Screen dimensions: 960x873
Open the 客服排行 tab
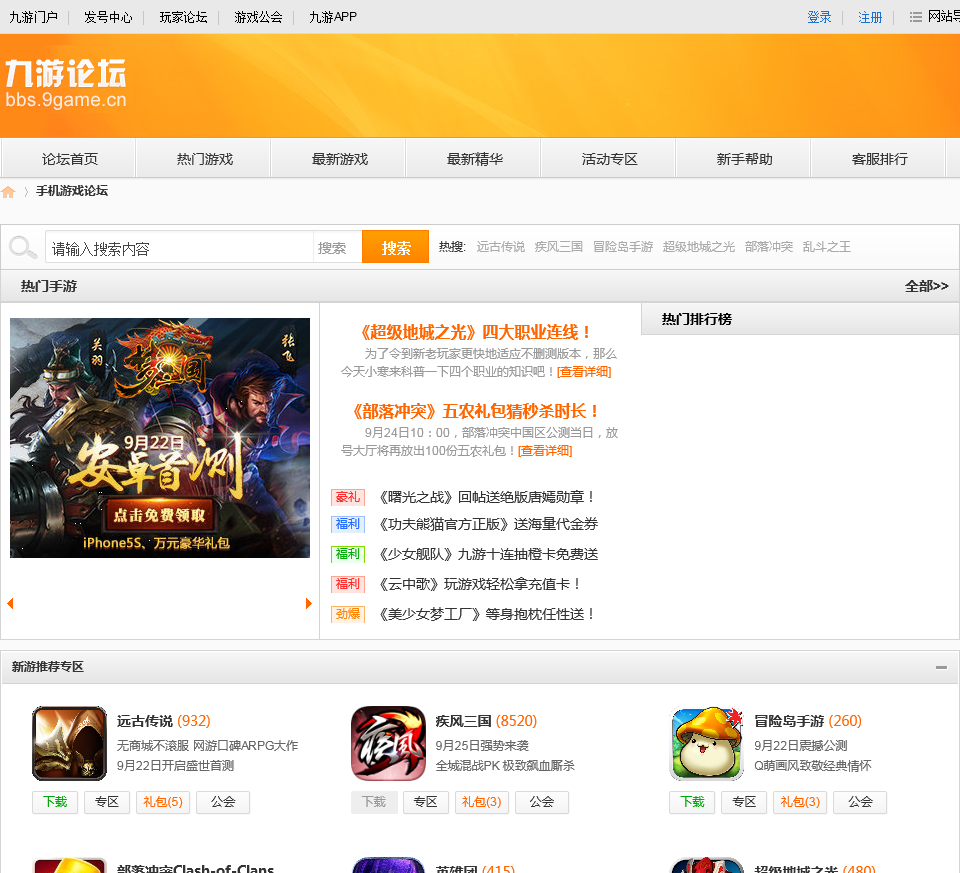(879, 159)
